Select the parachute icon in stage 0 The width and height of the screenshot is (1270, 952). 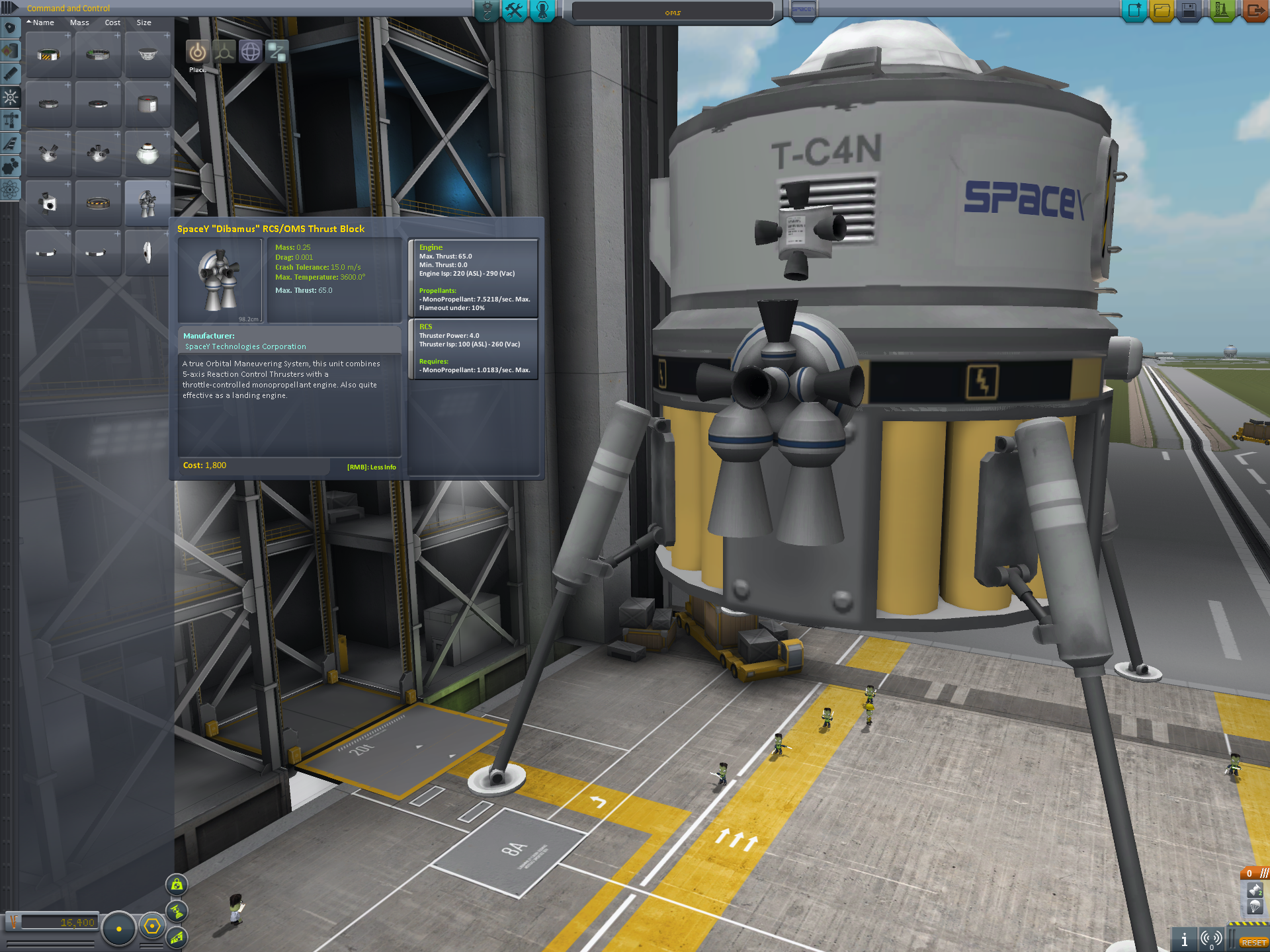(1254, 906)
